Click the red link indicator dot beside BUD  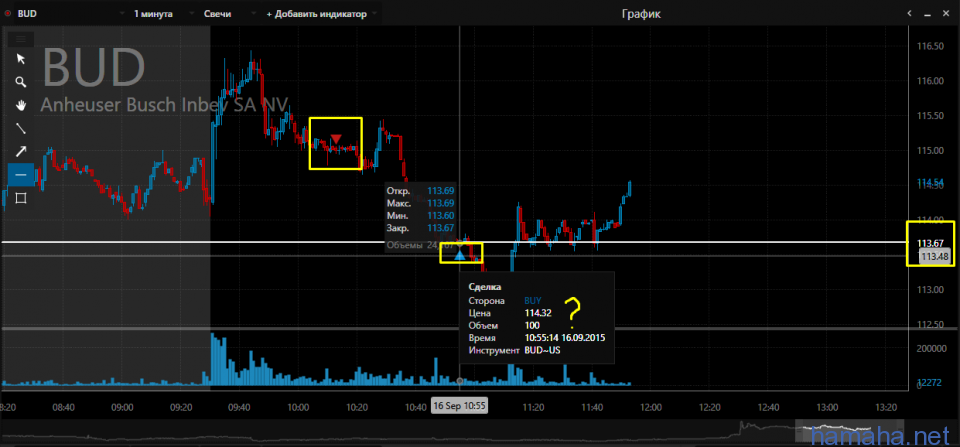[x=8, y=14]
